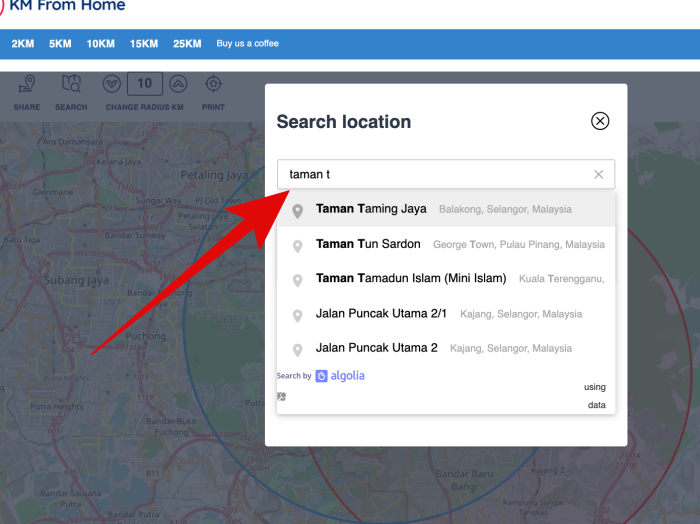
Task: Choose Jalan Puncak Utama 2 result
Action: tap(376, 348)
